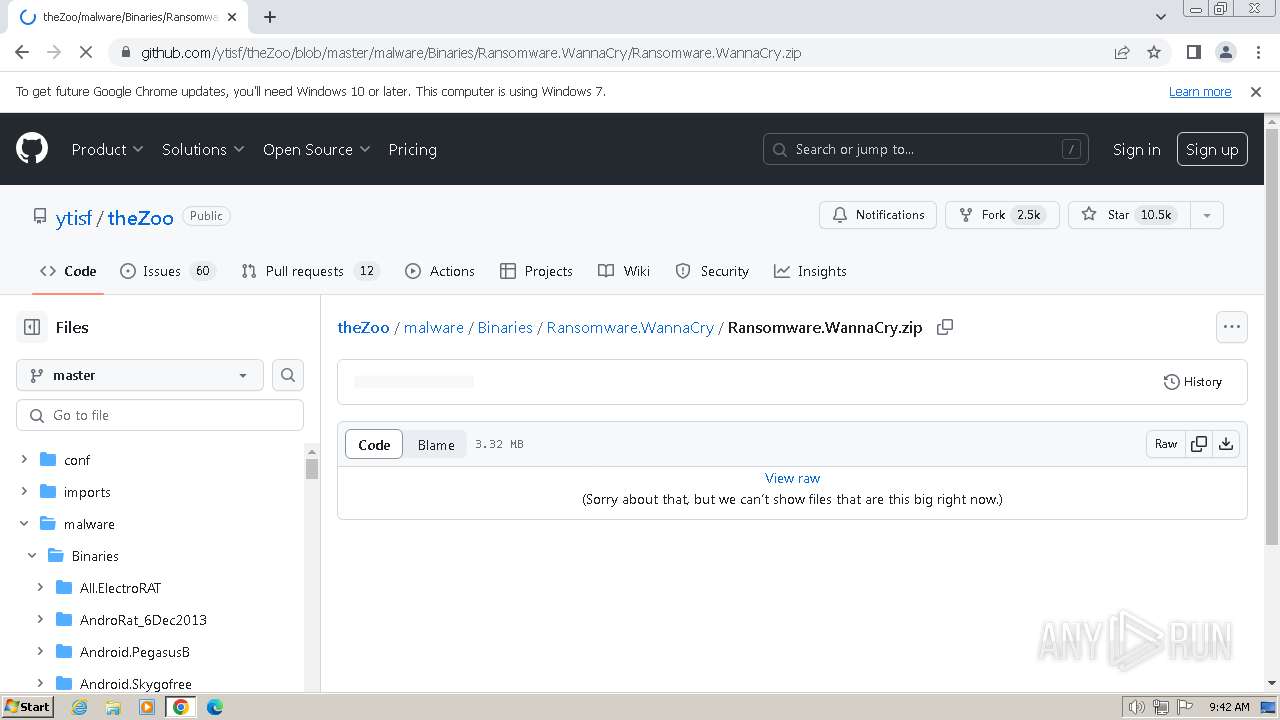The width and height of the screenshot is (1280, 720).
Task: Expand the AndroRat_6Dec2013 folder
Action: pyautogui.click(x=40, y=620)
